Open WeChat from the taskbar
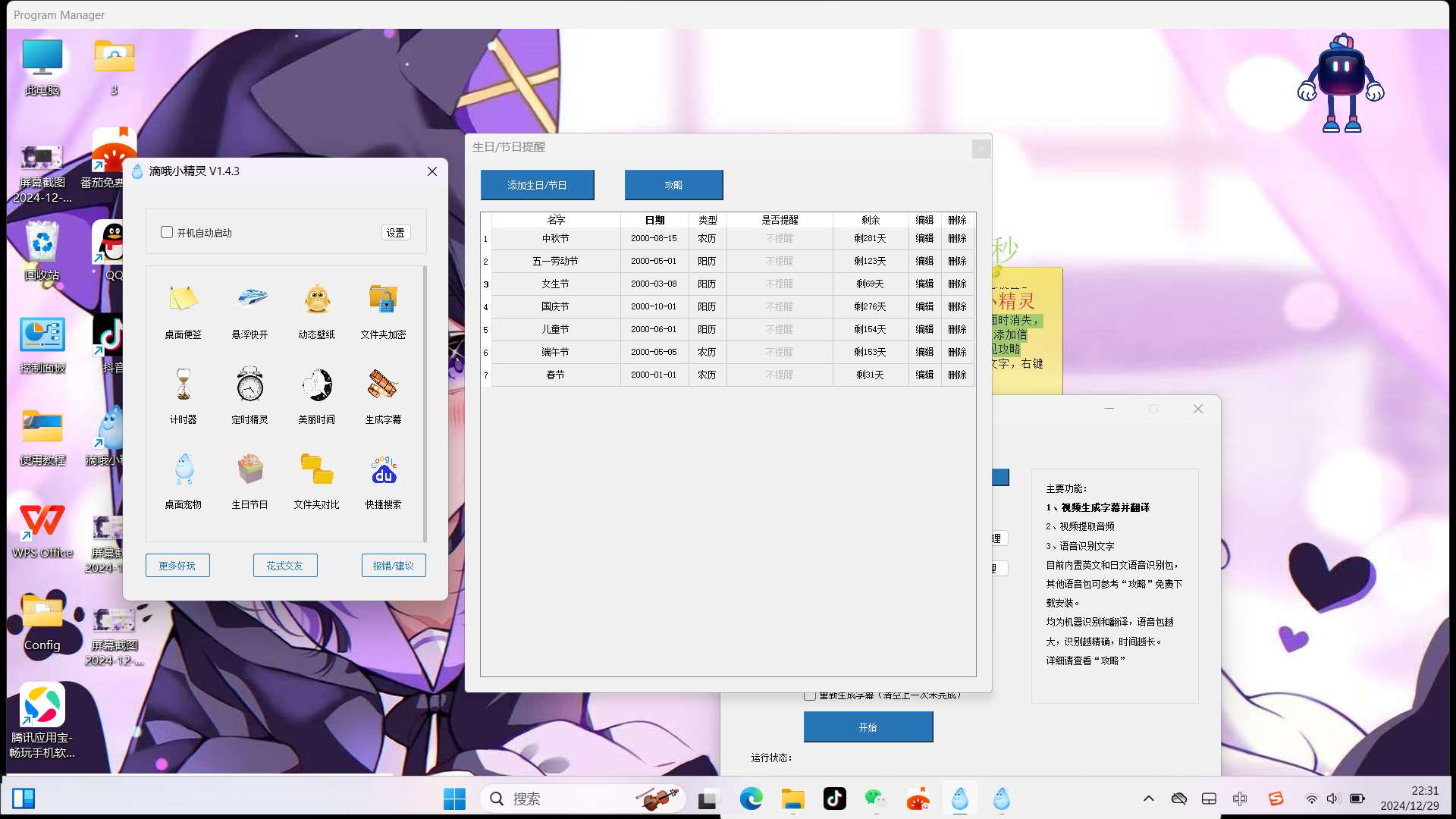This screenshot has width=1456, height=819. pos(876,799)
